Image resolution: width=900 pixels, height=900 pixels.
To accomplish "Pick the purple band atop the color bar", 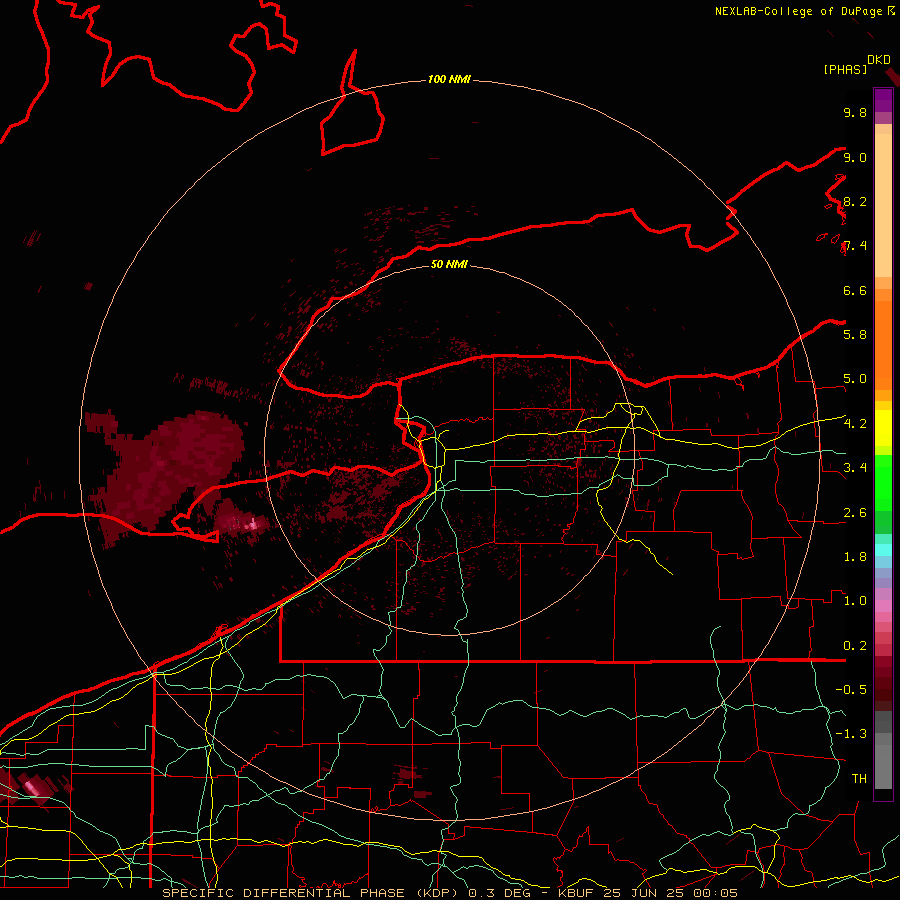I will point(883,100).
